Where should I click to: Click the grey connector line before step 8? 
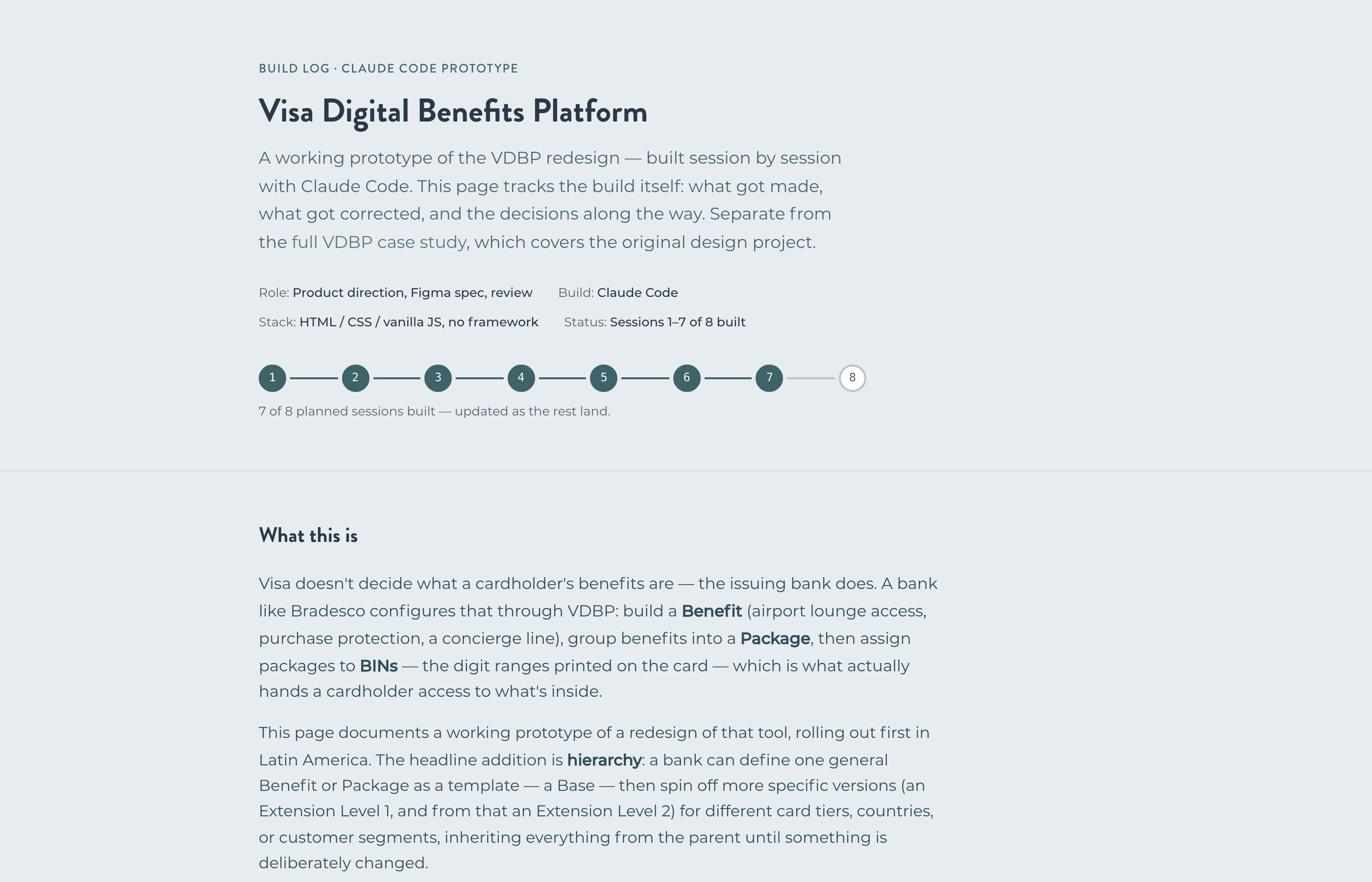point(811,378)
